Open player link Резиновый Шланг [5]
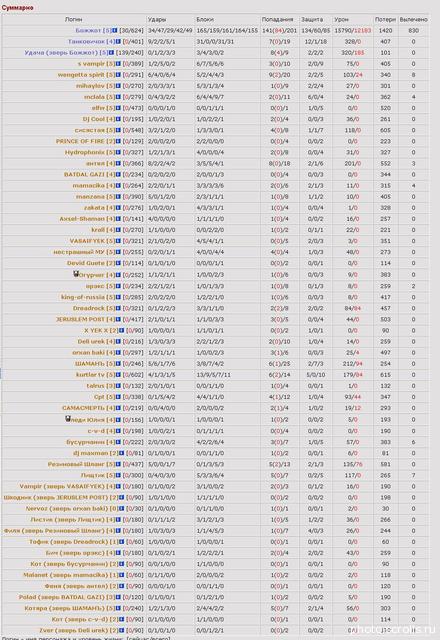The image size is (440, 640). coord(82,464)
